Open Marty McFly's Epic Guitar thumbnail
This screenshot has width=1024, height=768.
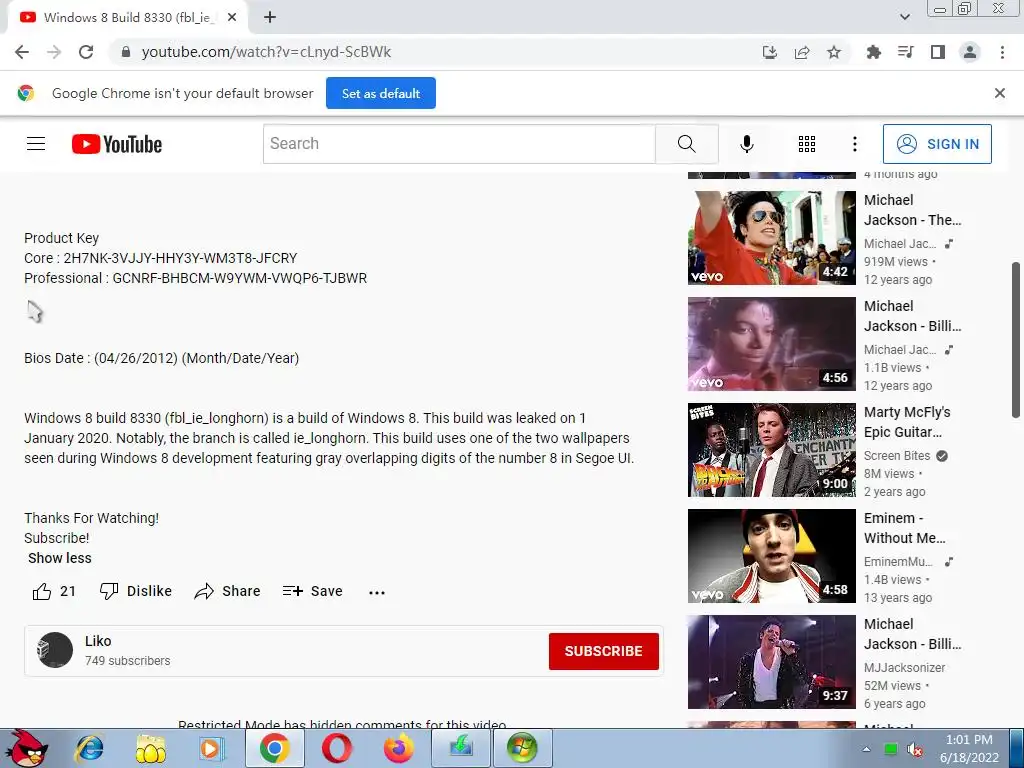point(772,450)
